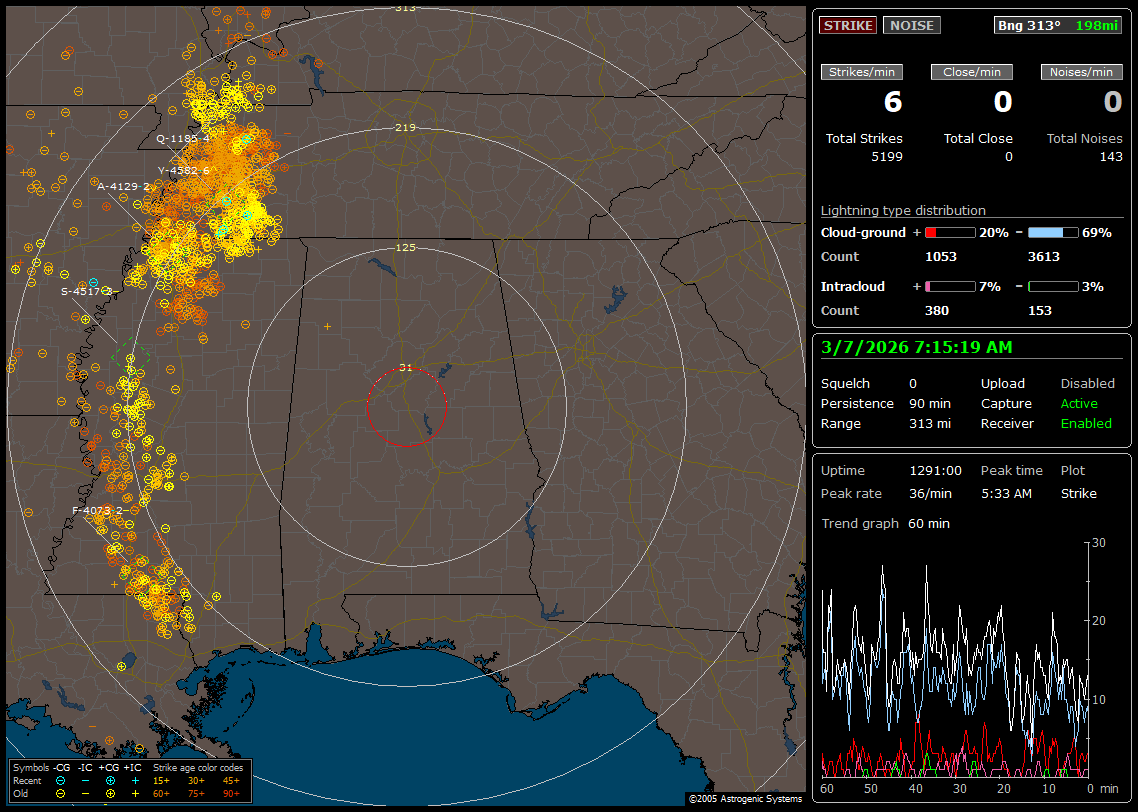Click the Receiver Enabled status
The height and width of the screenshot is (812, 1138).
1086,423
